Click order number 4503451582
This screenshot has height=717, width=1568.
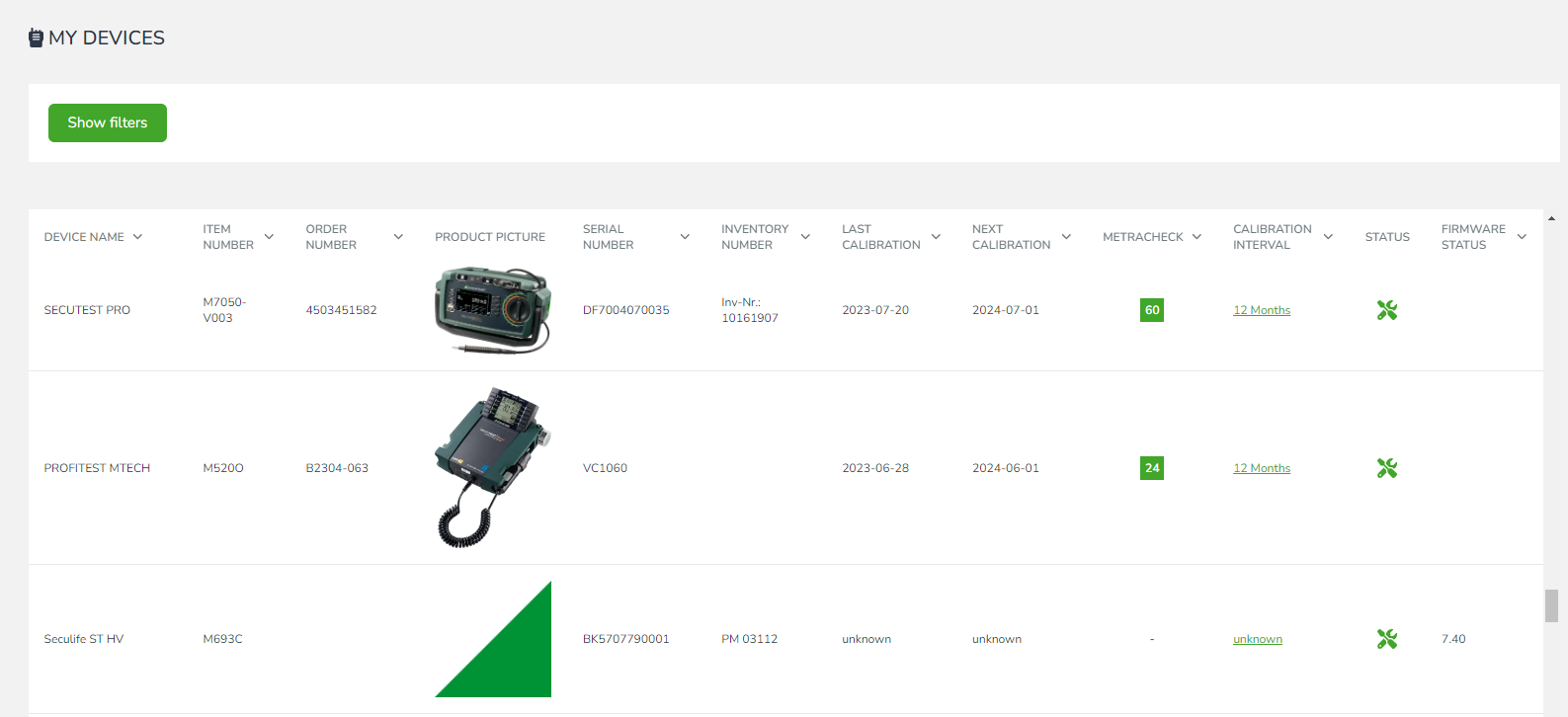pyautogui.click(x=341, y=310)
